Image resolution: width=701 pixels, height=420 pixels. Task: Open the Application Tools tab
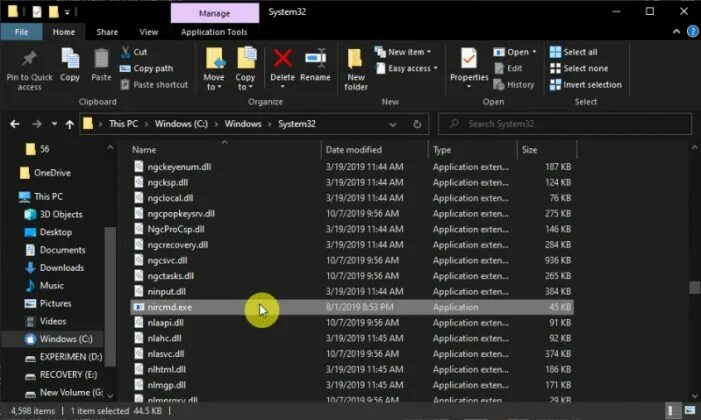(214, 32)
